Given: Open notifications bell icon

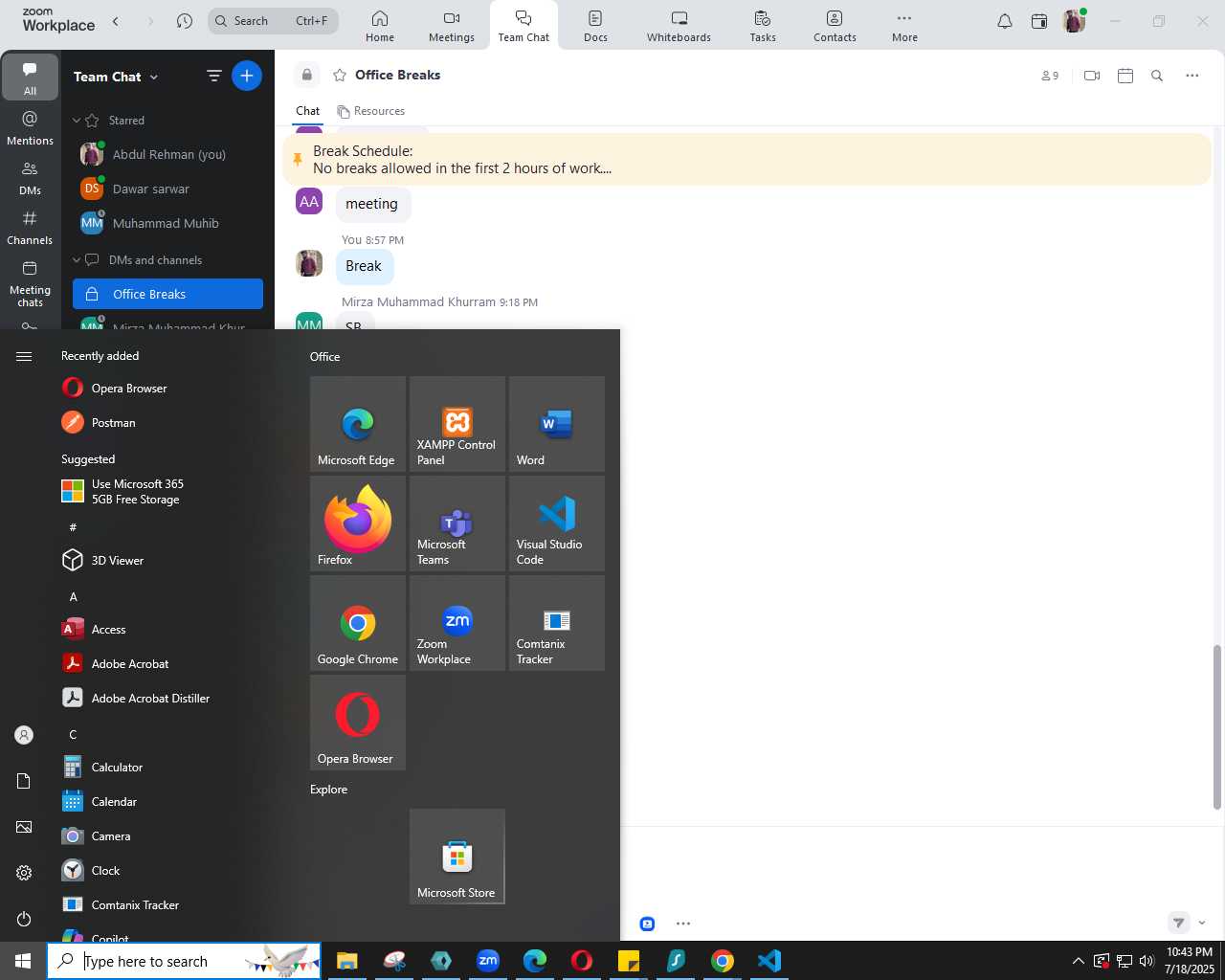Looking at the screenshot, I should [1005, 21].
